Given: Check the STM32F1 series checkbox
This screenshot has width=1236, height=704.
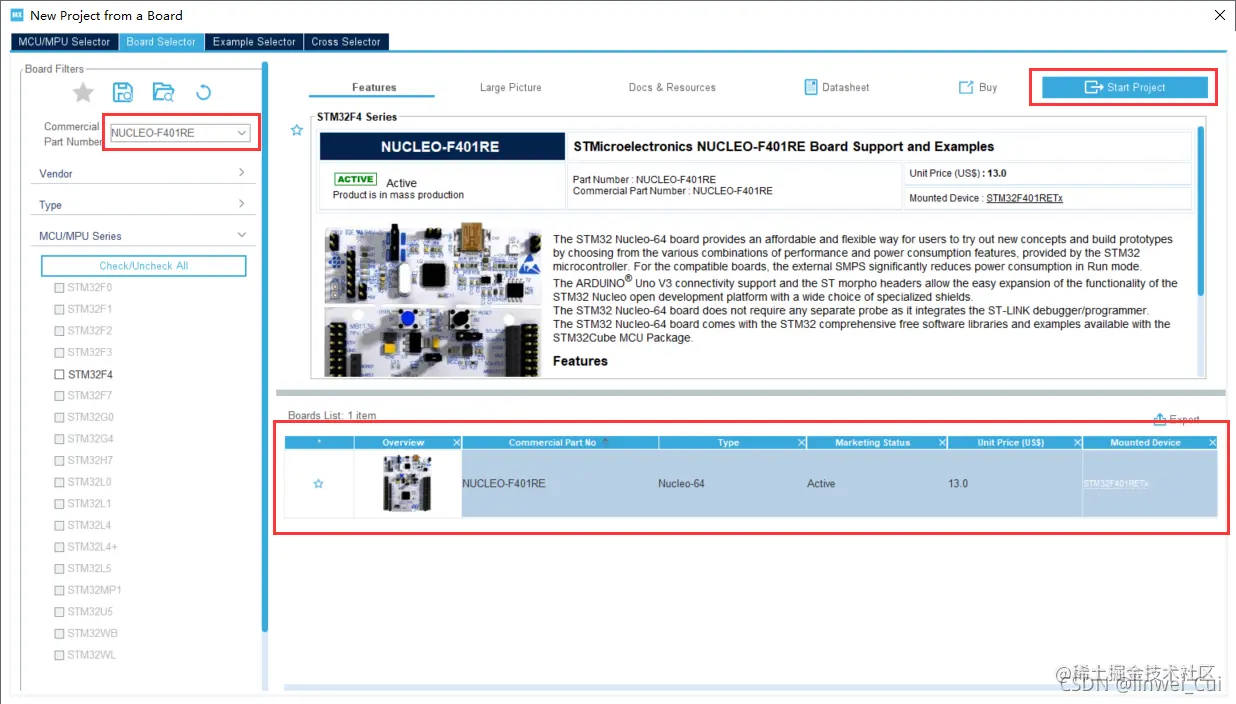Looking at the screenshot, I should click(x=59, y=309).
